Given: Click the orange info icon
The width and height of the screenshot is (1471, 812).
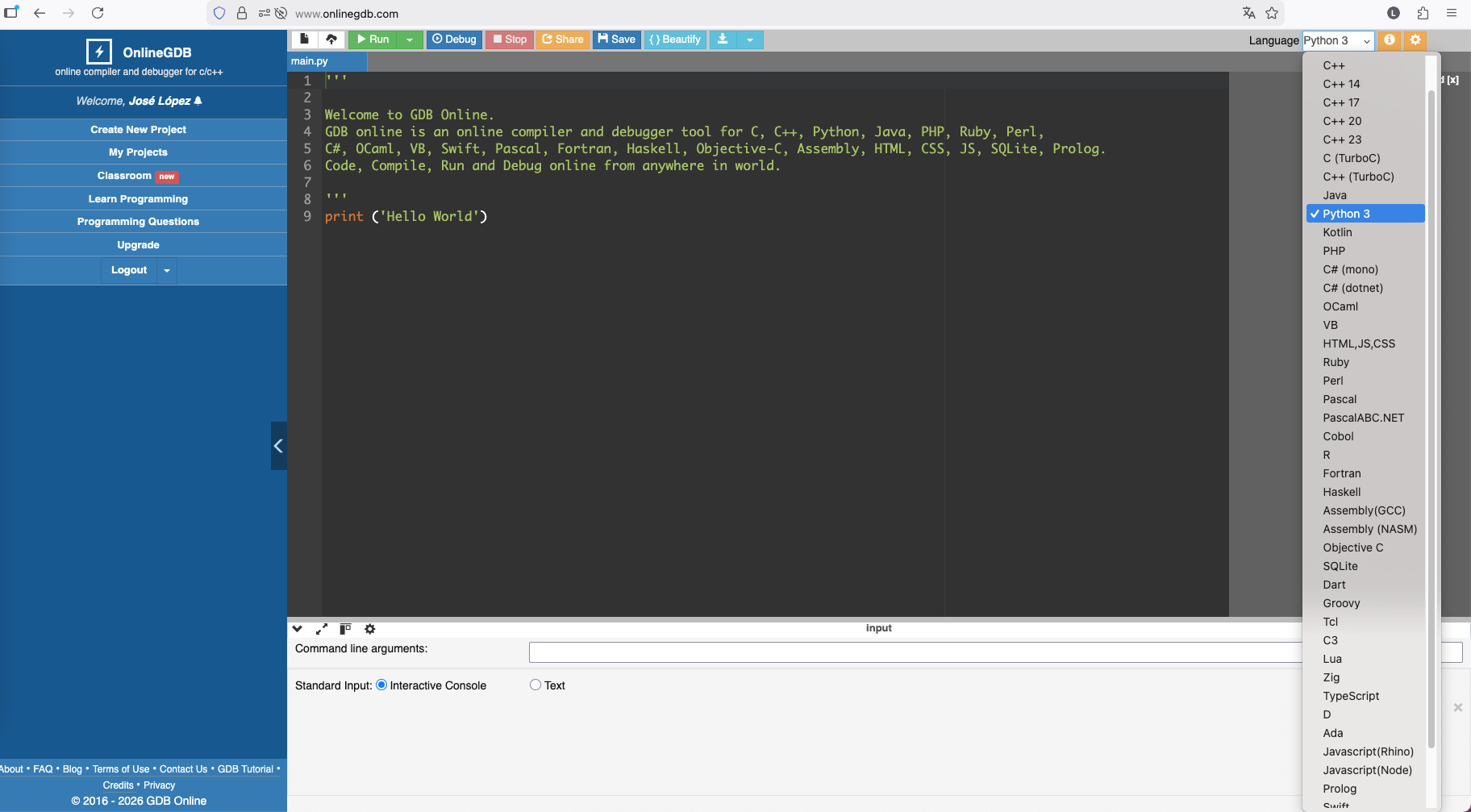Looking at the screenshot, I should pyautogui.click(x=1389, y=40).
